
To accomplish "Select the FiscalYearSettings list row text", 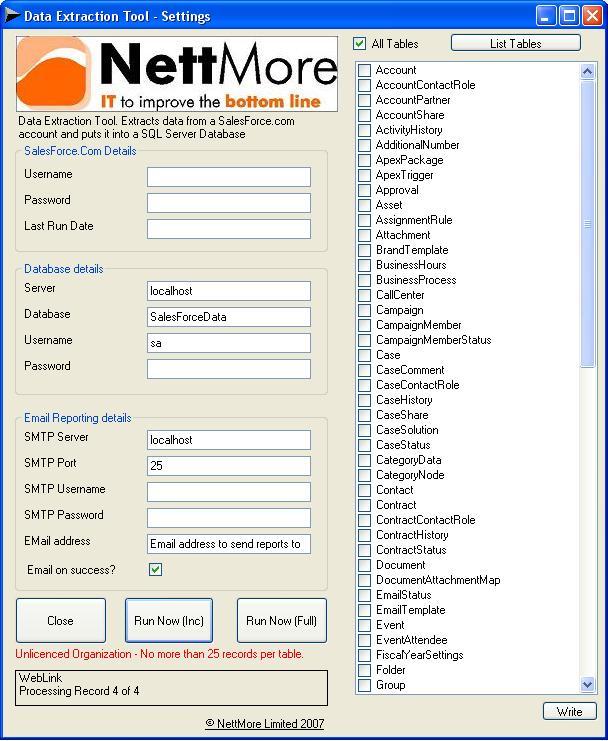I will click(420, 655).
